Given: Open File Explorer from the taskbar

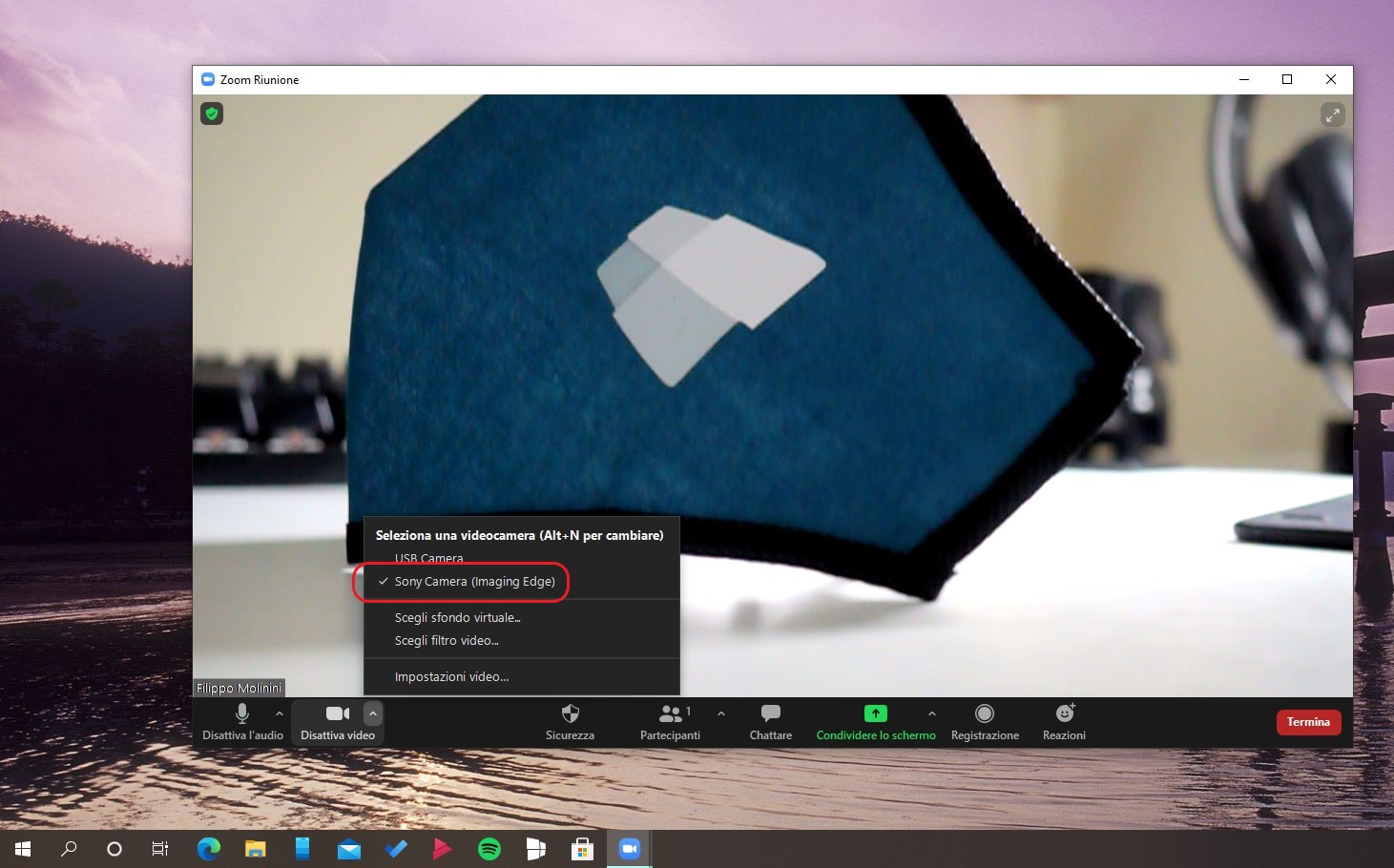Looking at the screenshot, I should (255, 848).
